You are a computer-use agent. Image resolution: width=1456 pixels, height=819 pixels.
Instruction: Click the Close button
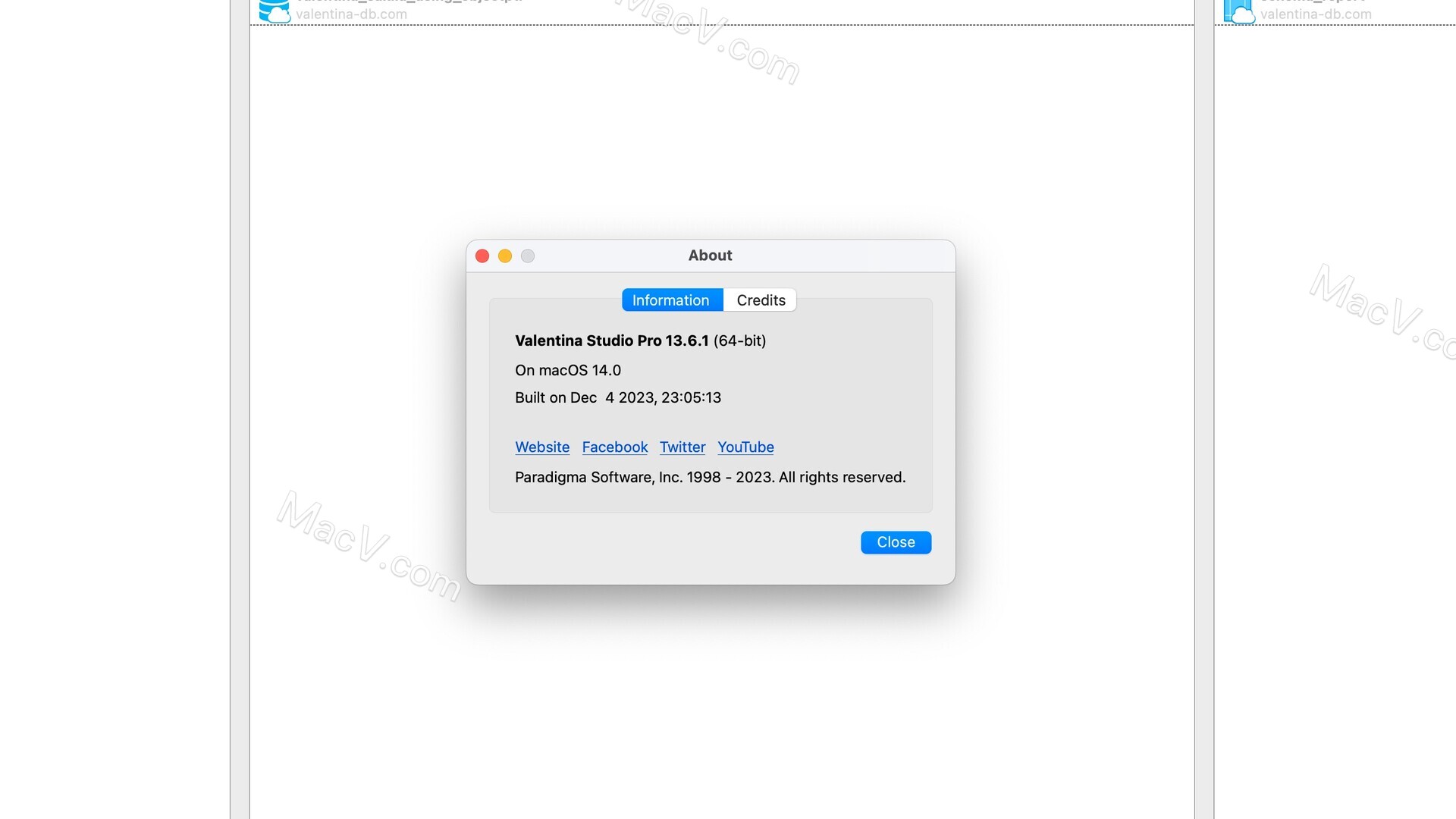coord(896,542)
